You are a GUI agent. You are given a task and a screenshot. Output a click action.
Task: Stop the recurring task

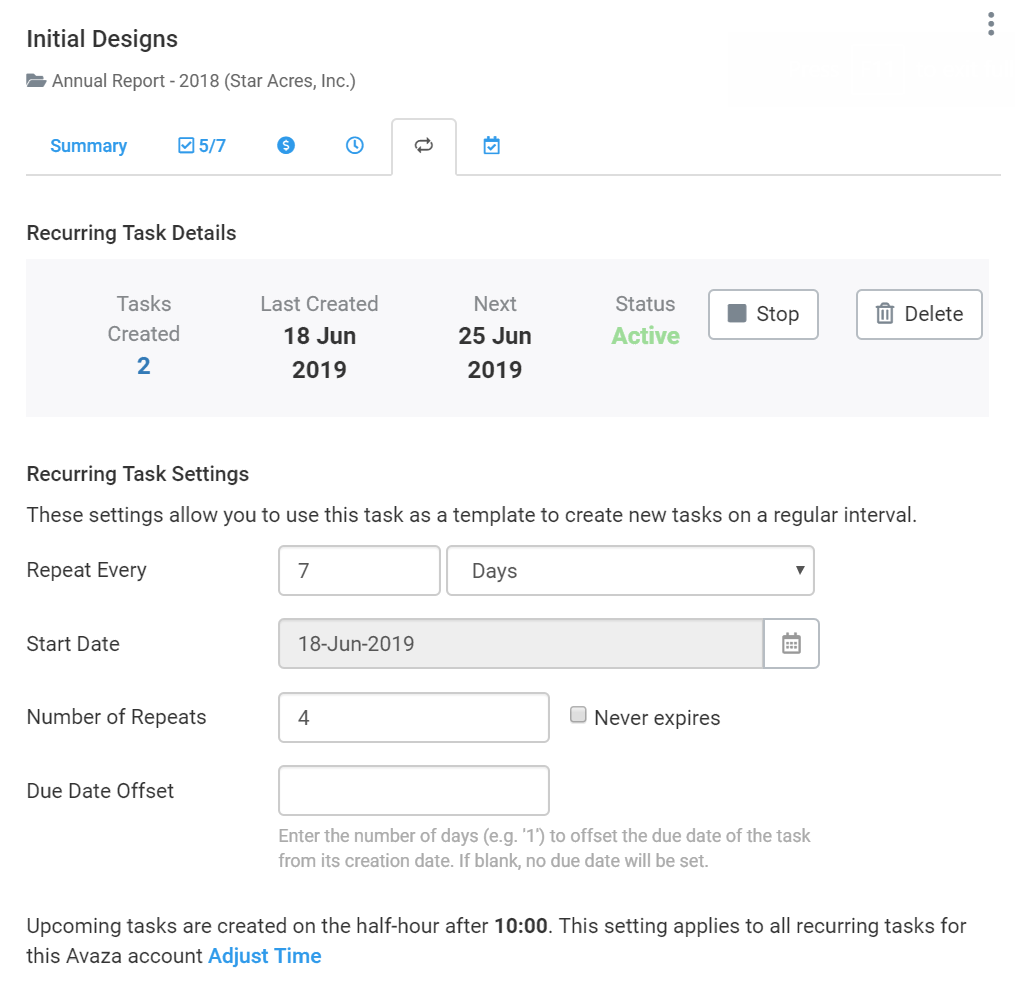point(763,314)
